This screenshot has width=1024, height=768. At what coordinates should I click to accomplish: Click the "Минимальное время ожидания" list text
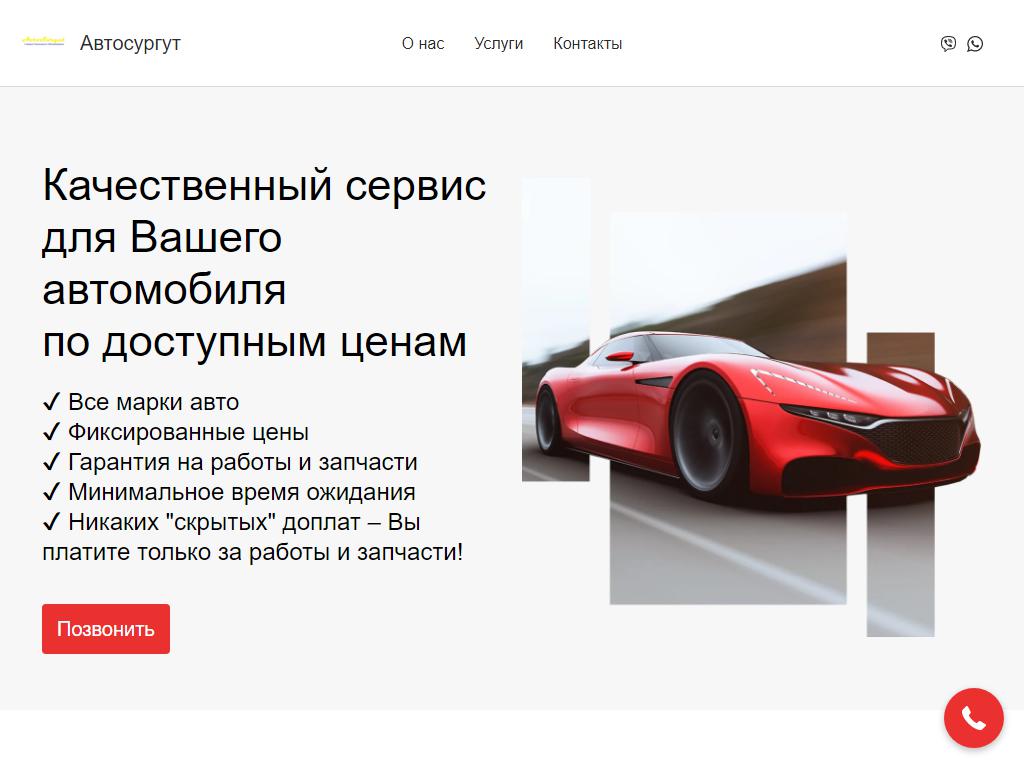[242, 492]
